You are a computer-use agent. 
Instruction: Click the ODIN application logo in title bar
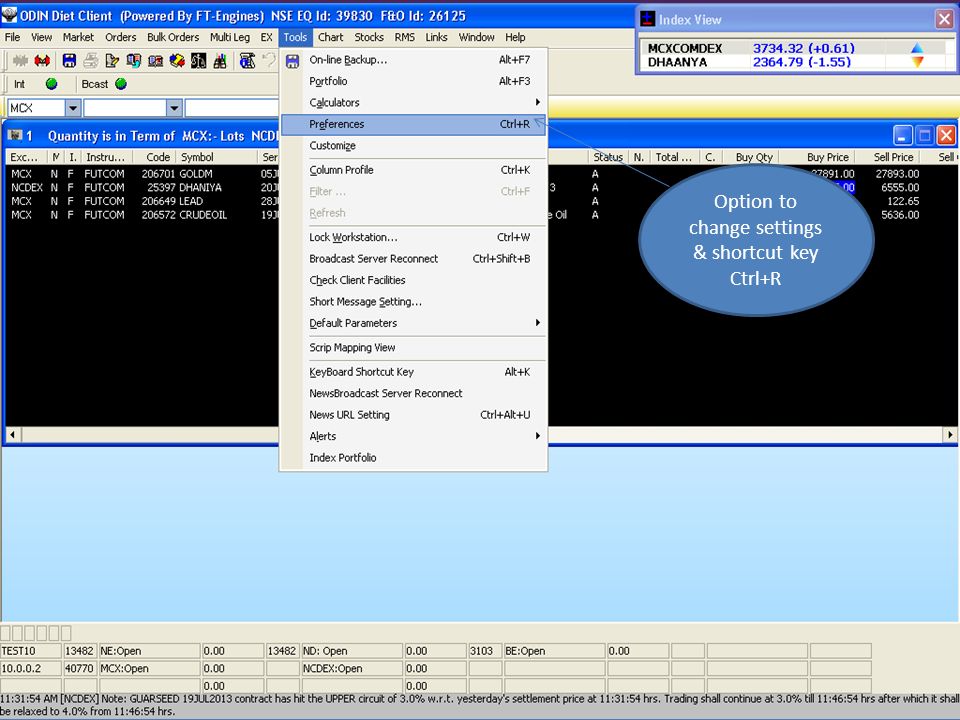(9, 15)
